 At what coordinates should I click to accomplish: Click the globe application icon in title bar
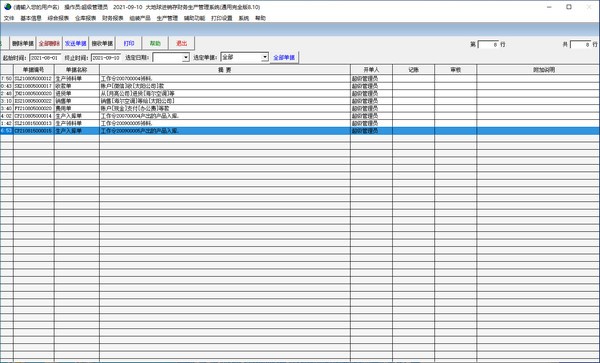point(7,7)
